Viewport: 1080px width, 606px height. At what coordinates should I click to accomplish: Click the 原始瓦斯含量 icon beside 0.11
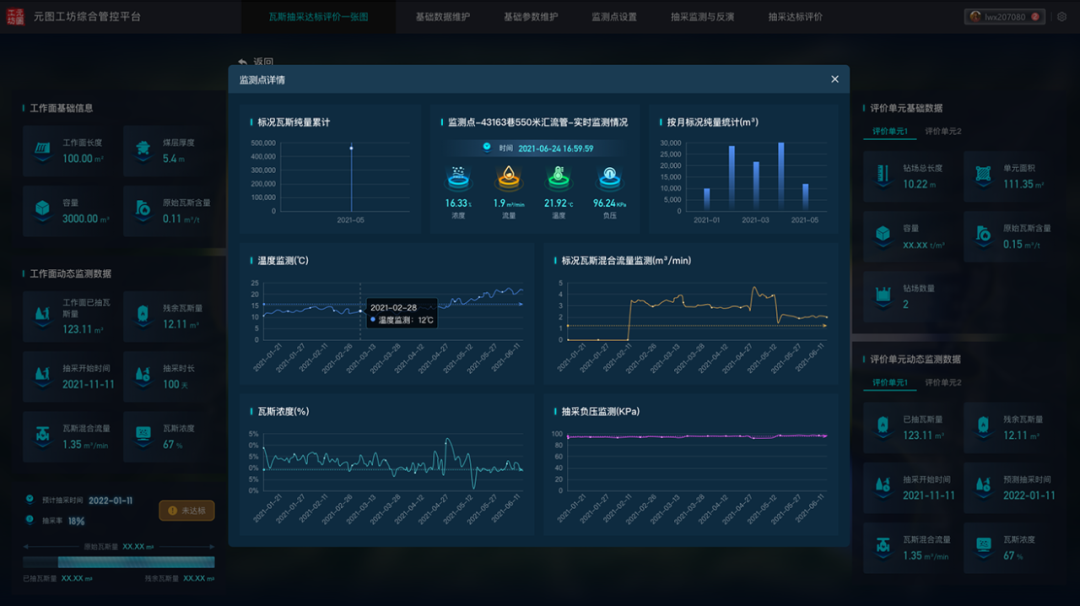coord(143,209)
